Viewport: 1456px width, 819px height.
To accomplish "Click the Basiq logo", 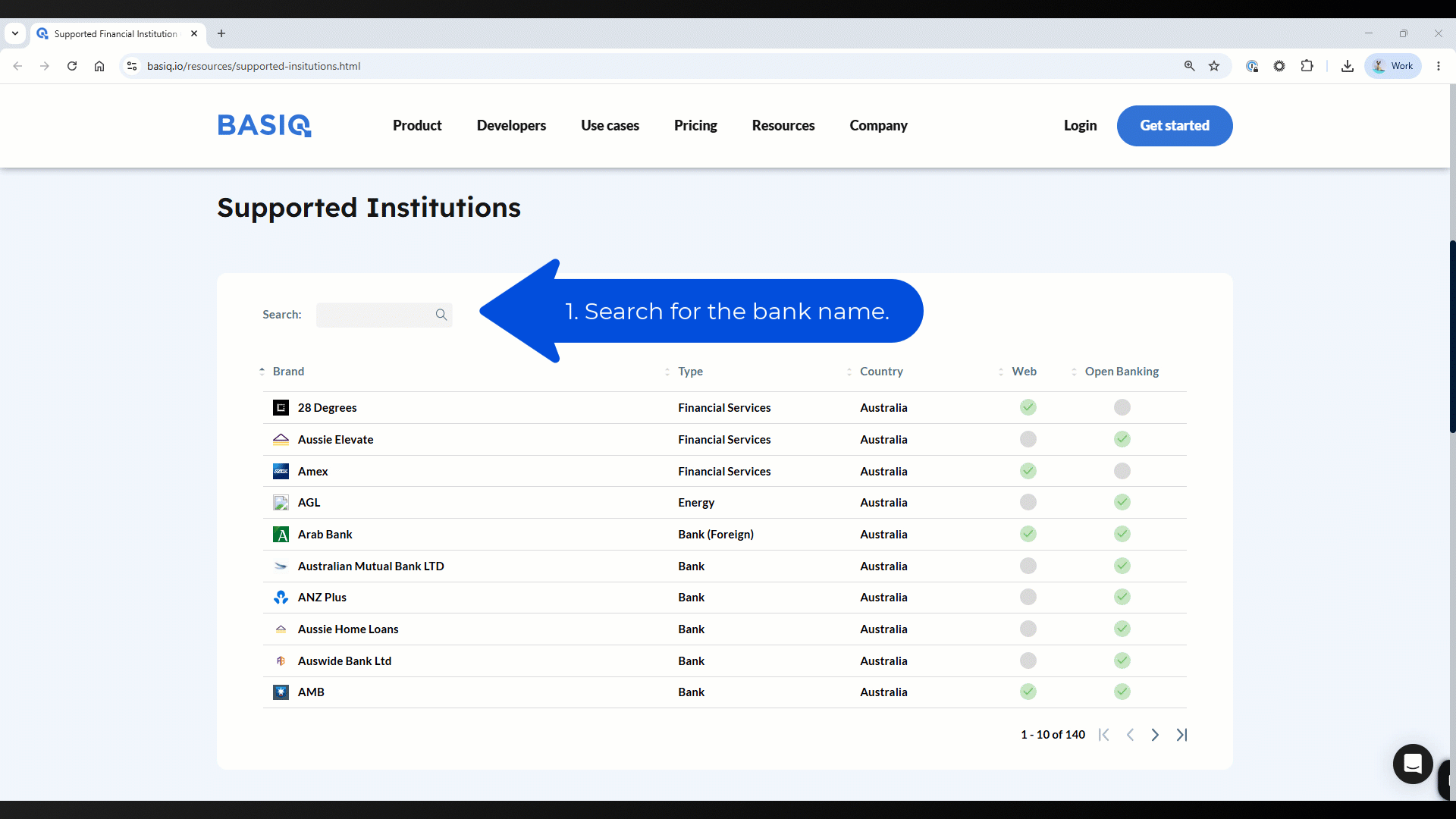I will click(265, 125).
